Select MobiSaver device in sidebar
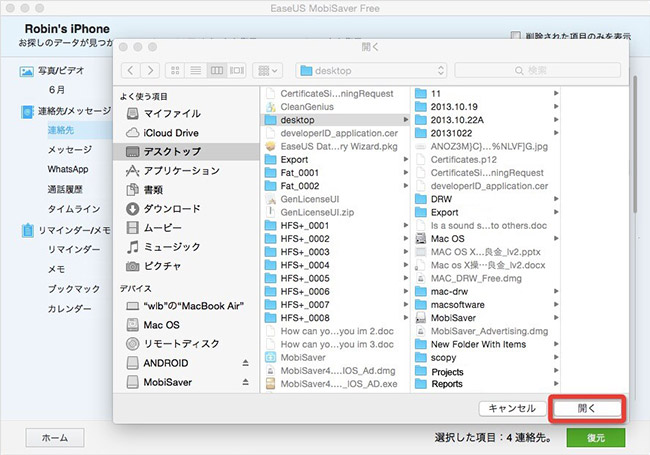Screen dimensions: 650x455 186,382
